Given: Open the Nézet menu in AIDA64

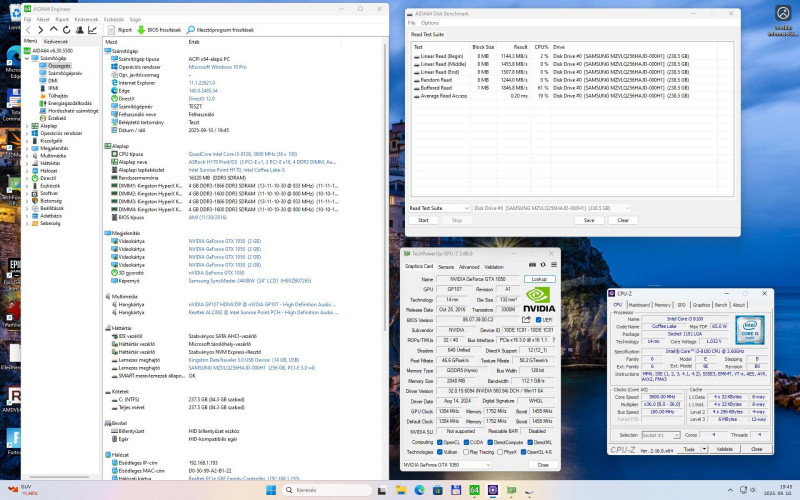Looking at the screenshot, I should coord(43,19).
